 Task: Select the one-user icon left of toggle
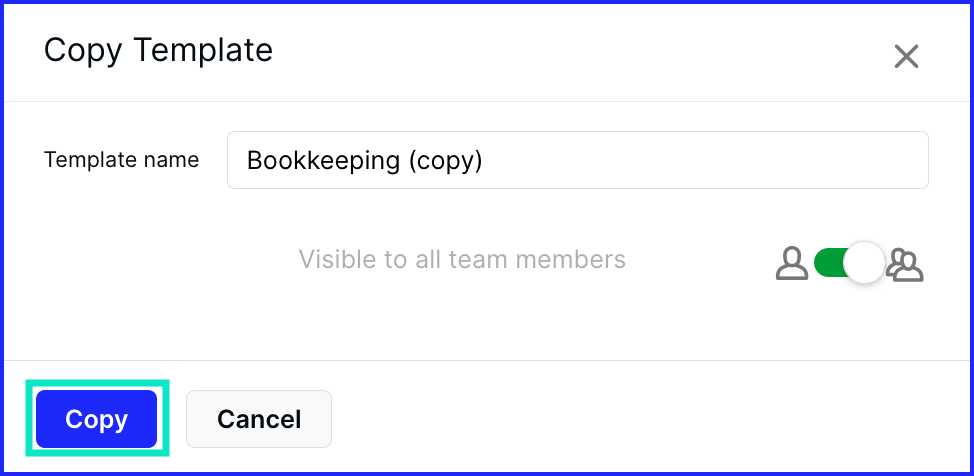pos(792,263)
